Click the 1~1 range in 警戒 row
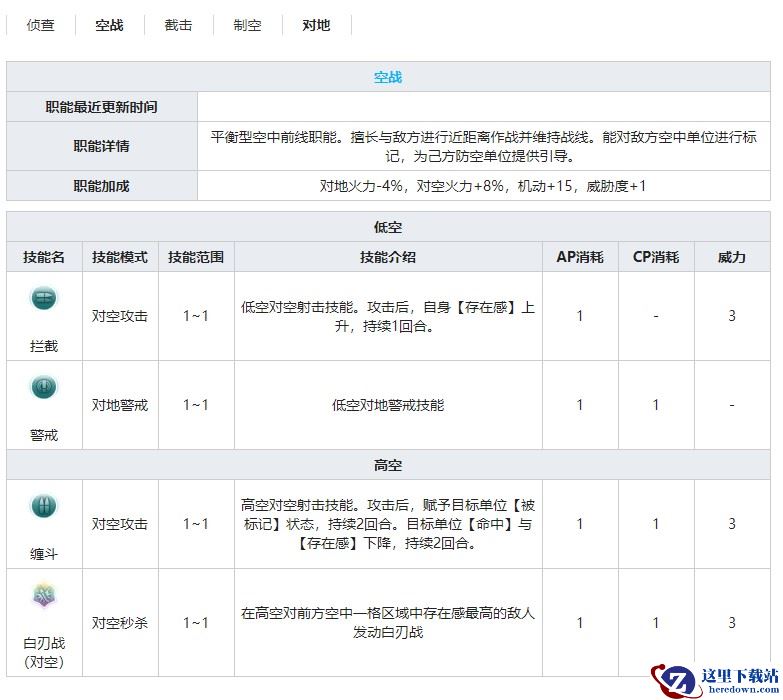 point(196,405)
